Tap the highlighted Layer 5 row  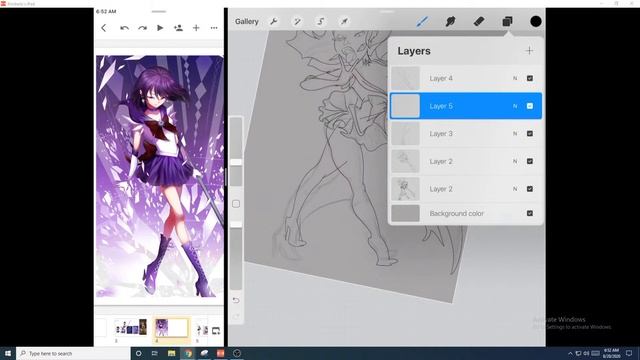(466, 106)
